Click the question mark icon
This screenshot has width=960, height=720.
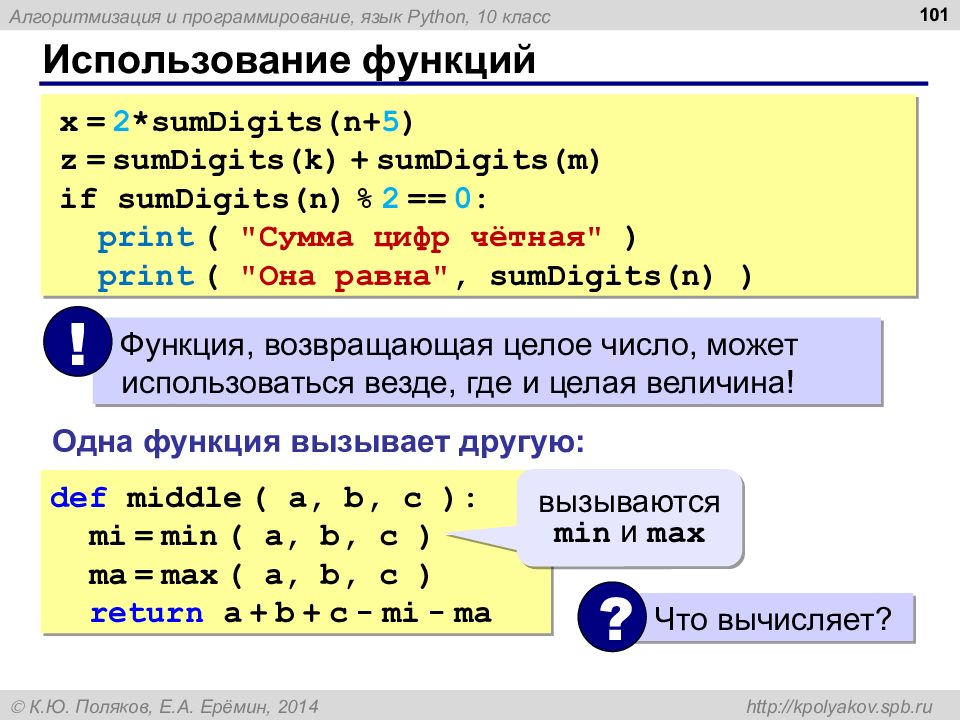(612, 617)
